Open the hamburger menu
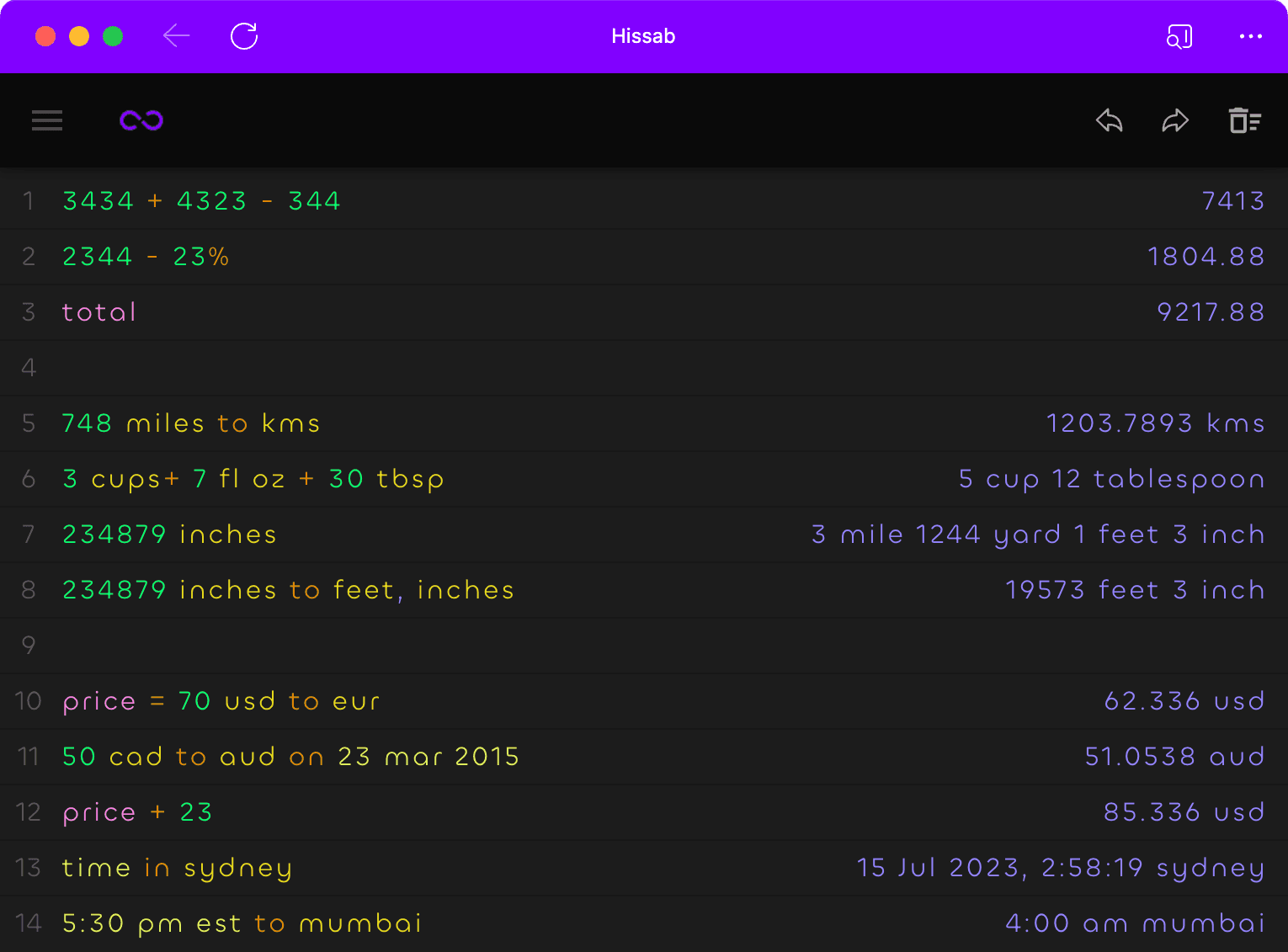This screenshot has height=952, width=1288. 47,120
